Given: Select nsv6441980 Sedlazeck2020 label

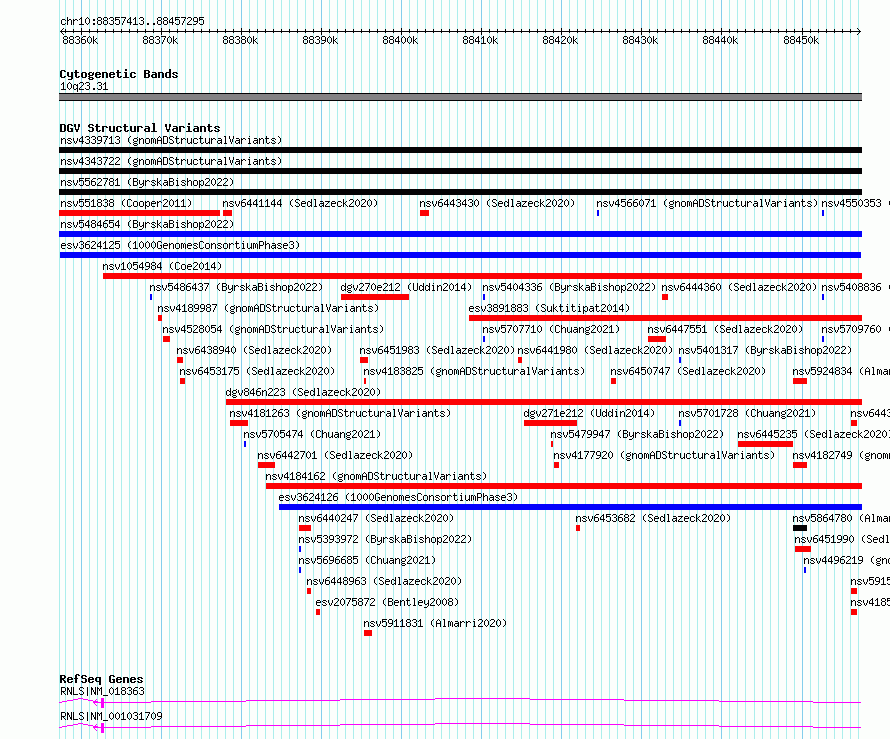Looking at the screenshot, I should (x=595, y=350).
